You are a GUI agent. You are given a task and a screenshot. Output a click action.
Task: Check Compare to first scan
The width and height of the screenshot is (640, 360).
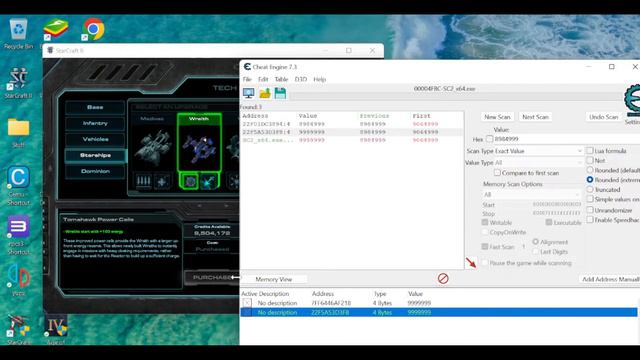coord(497,173)
